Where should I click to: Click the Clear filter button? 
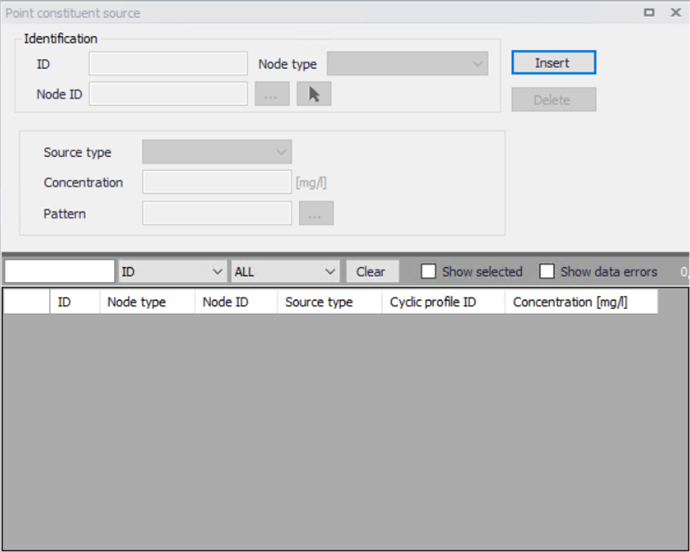tap(372, 271)
